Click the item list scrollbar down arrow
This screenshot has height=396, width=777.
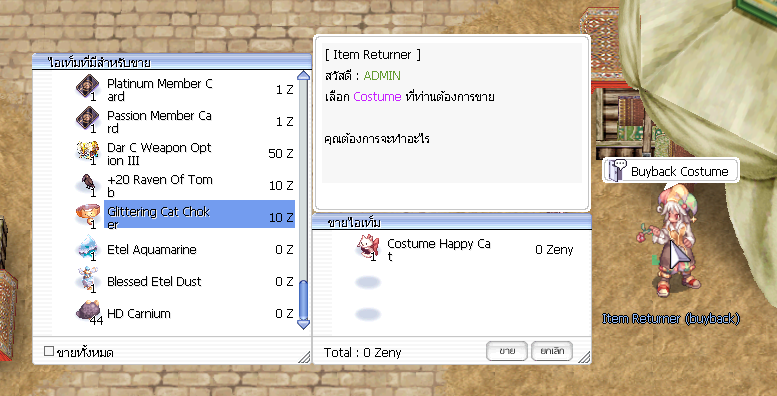pos(303,324)
